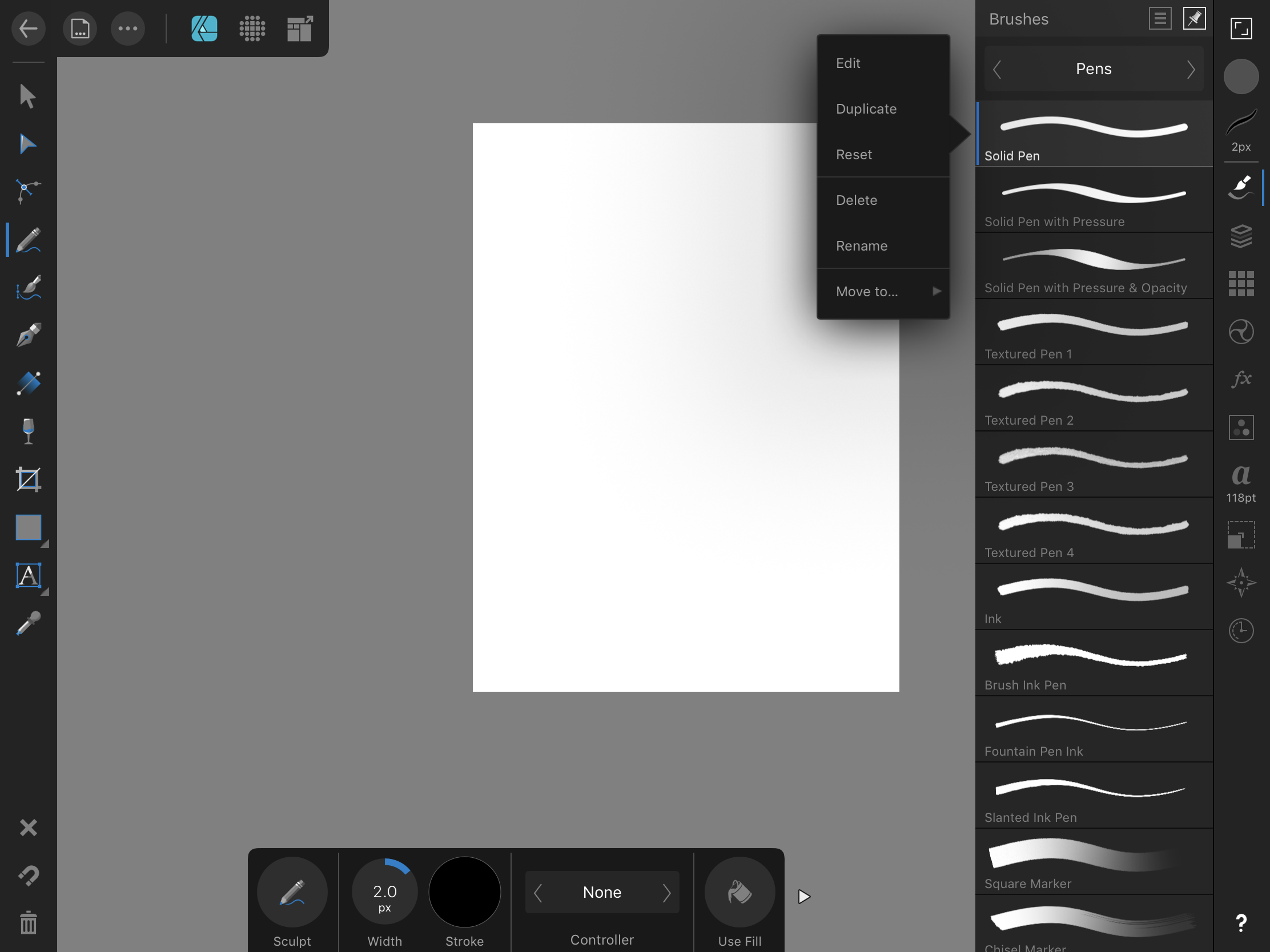Click the trash delete icon
The image size is (1270, 952).
pyautogui.click(x=28, y=923)
